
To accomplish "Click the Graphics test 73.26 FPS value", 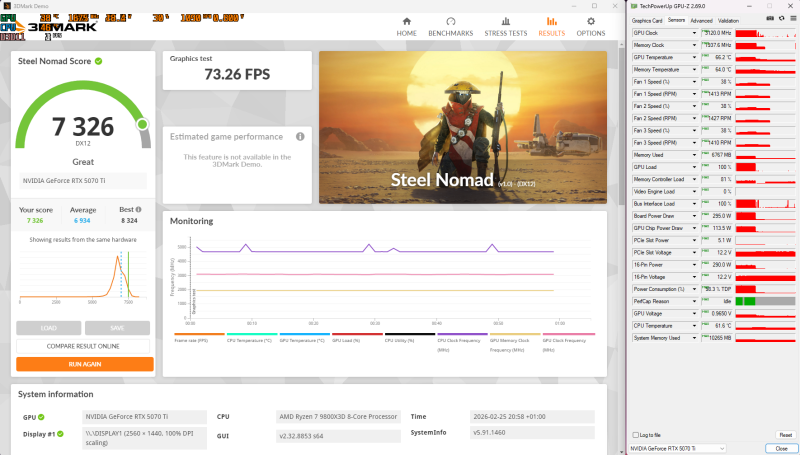I will coord(237,74).
